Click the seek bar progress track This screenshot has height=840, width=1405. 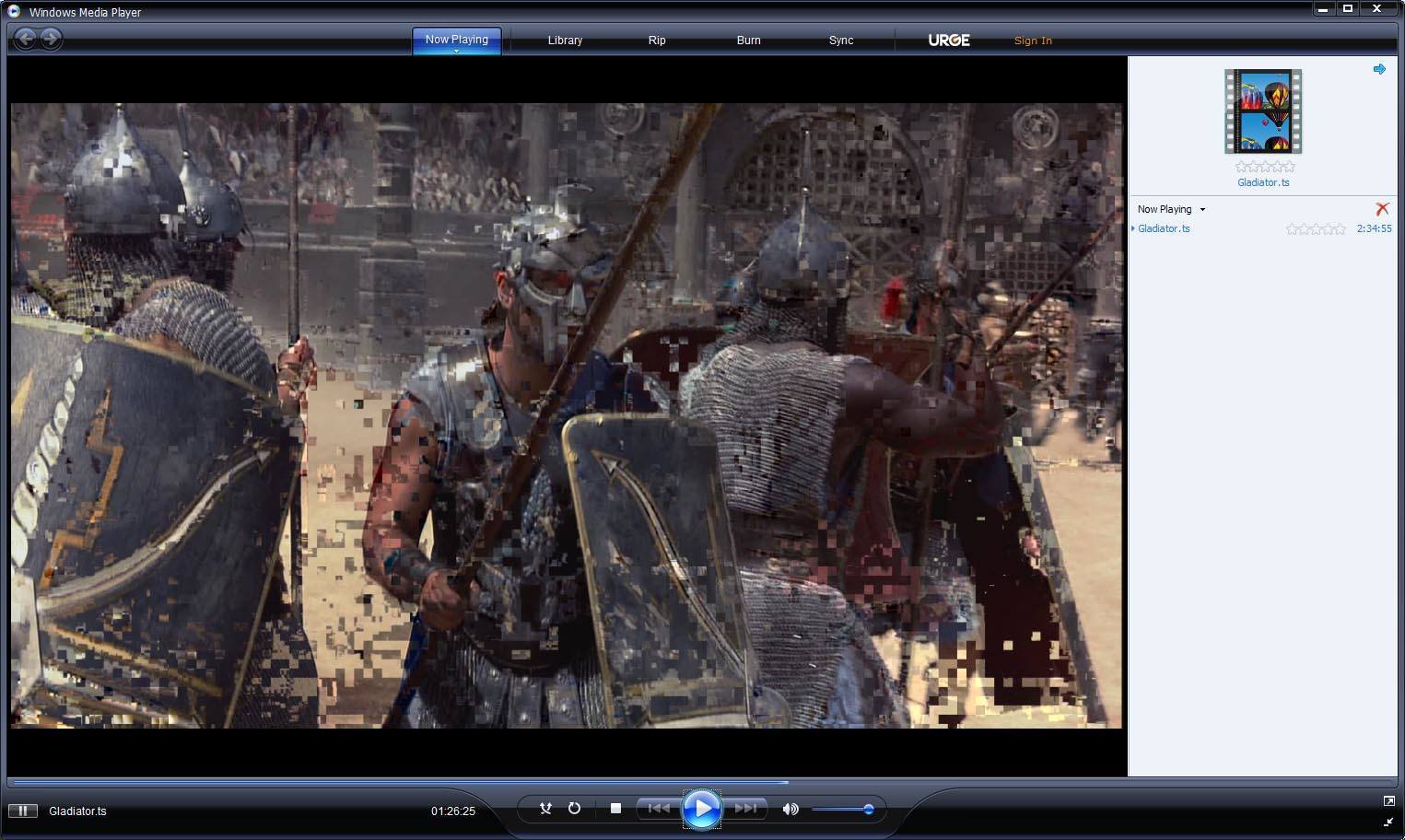coord(702,782)
